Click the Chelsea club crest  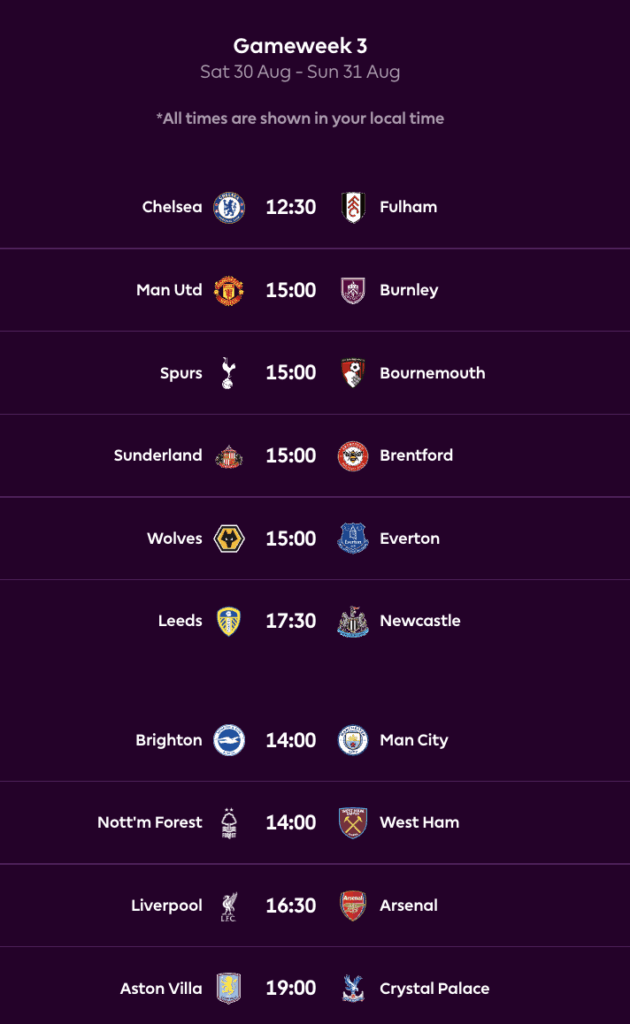tap(227, 206)
